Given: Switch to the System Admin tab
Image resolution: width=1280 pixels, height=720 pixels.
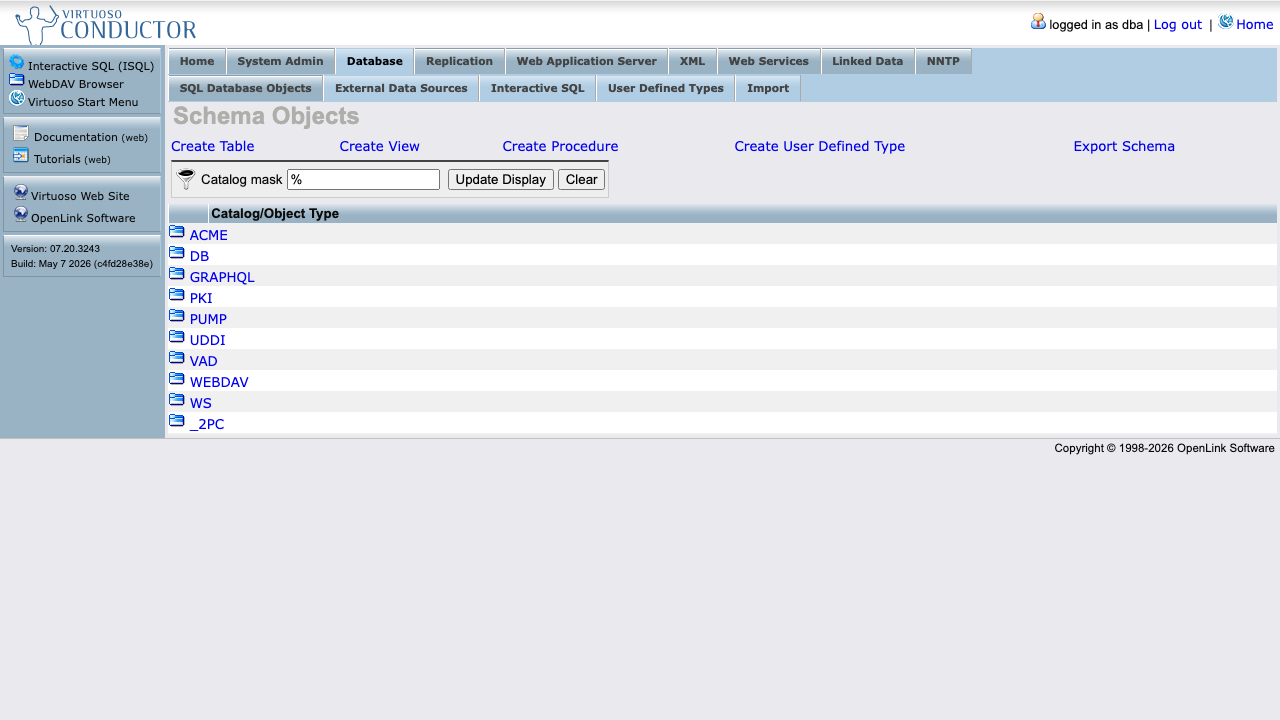Looking at the screenshot, I should 280,61.
